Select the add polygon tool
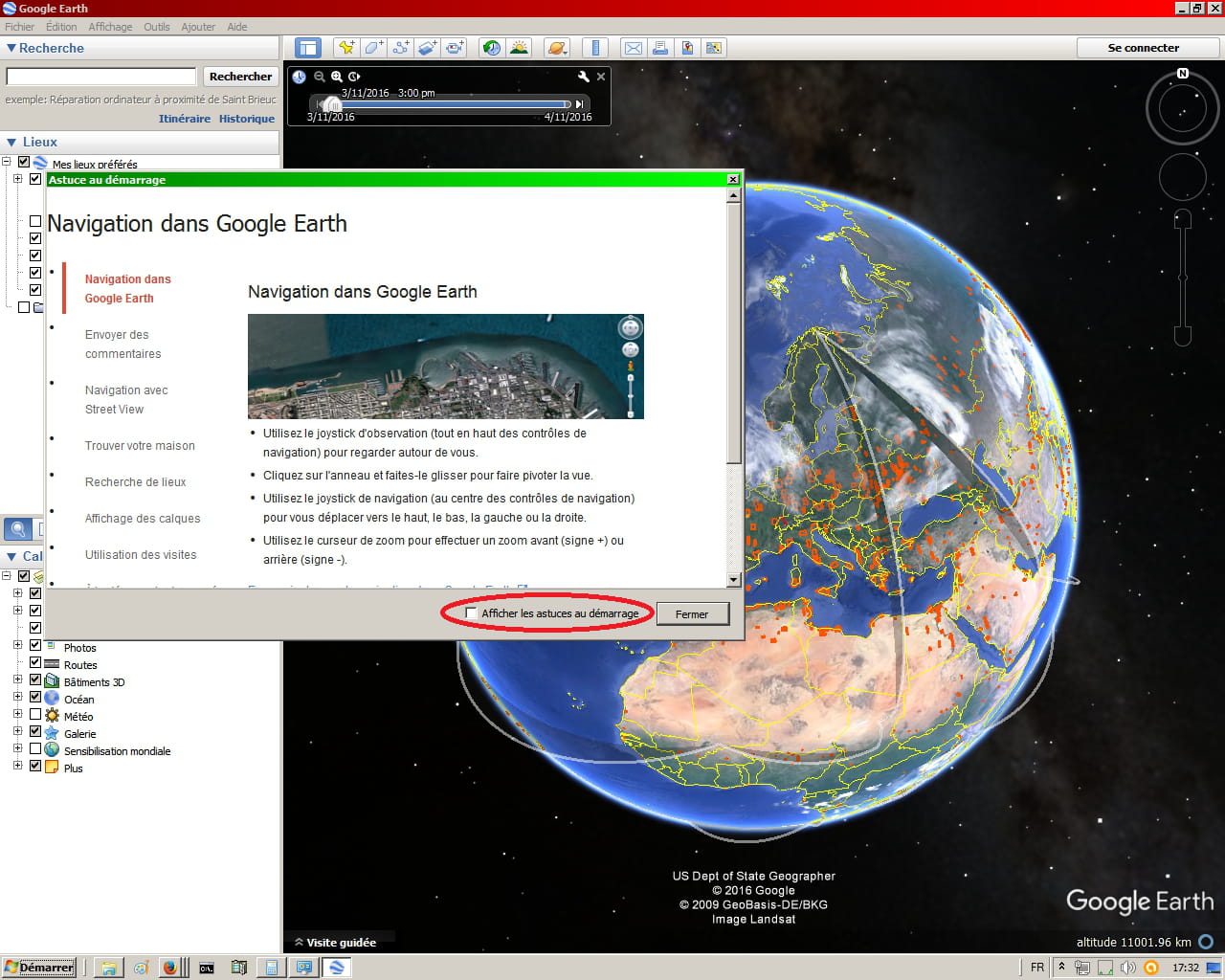Image resolution: width=1225 pixels, height=980 pixels. (373, 48)
